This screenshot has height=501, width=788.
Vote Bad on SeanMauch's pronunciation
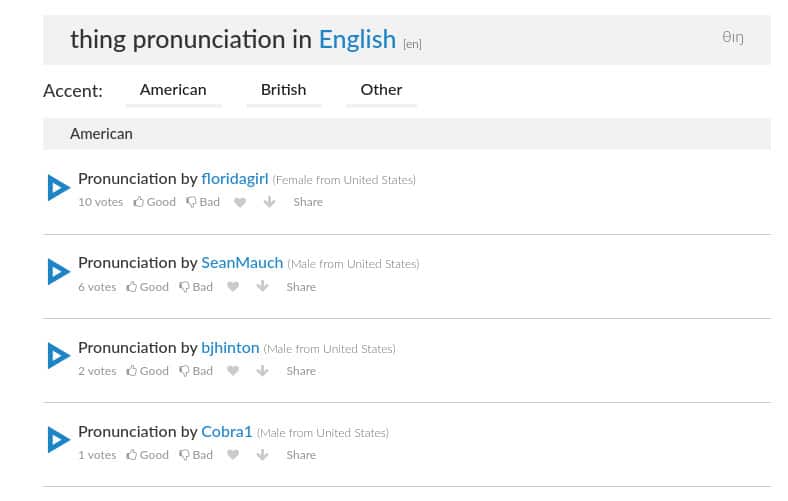pyautogui.click(x=196, y=286)
